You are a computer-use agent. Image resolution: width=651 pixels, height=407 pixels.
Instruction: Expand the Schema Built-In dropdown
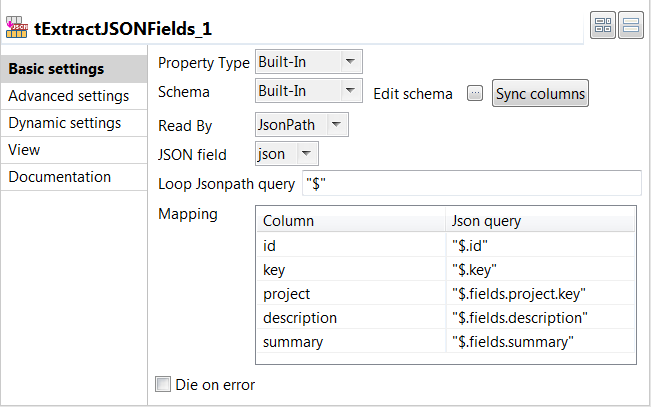point(309,92)
